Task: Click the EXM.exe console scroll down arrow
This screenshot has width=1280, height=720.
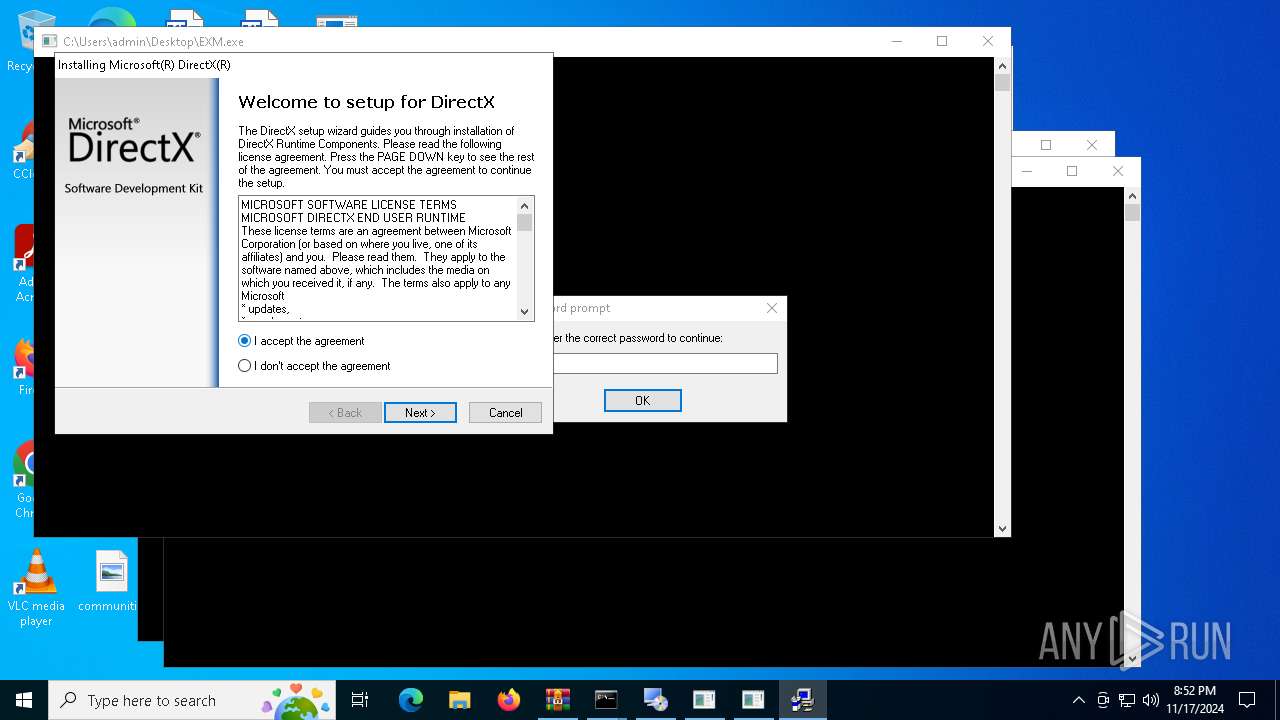Action: 1002,528
